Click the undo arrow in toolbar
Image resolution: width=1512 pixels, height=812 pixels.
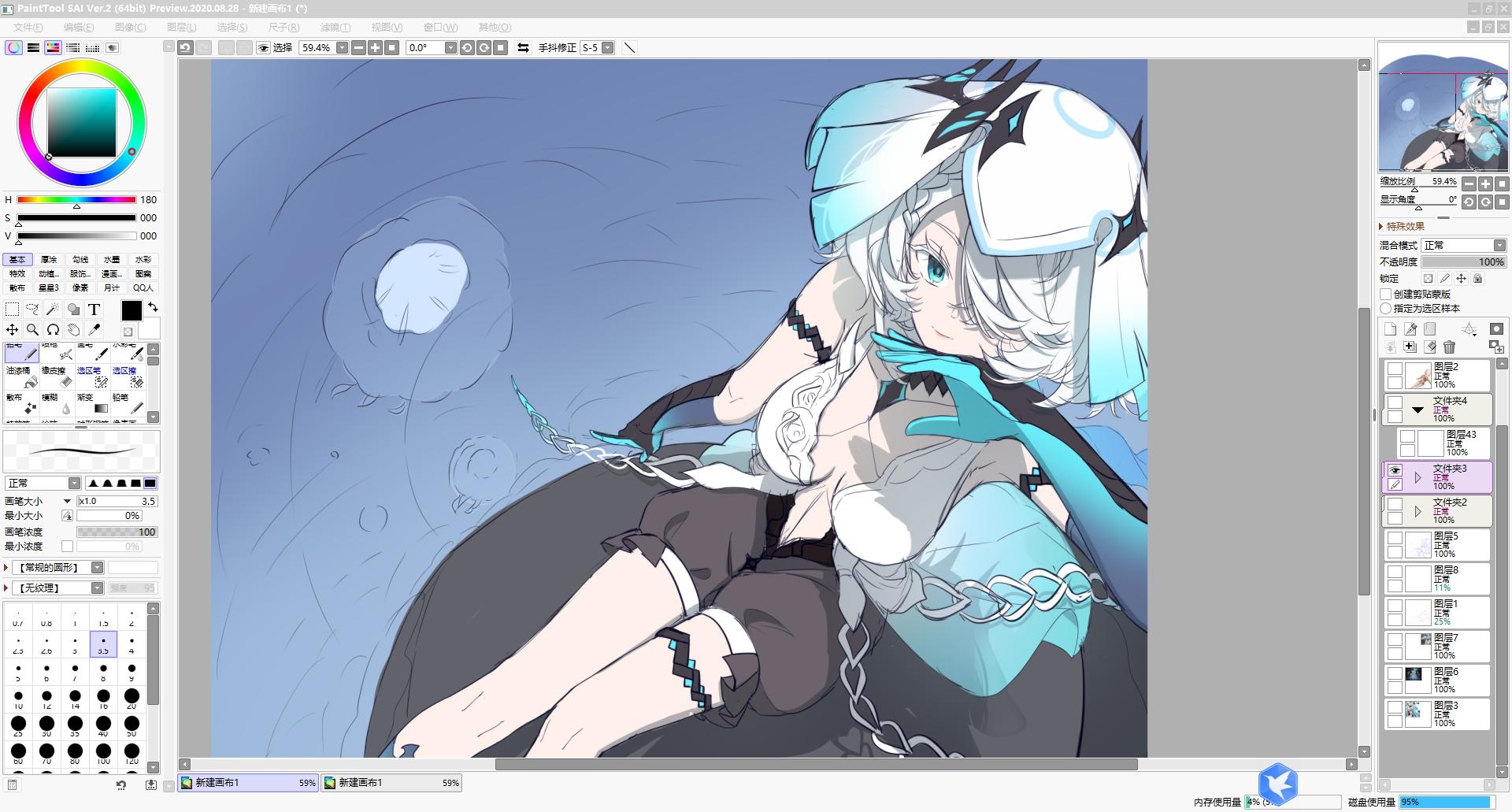(x=185, y=48)
